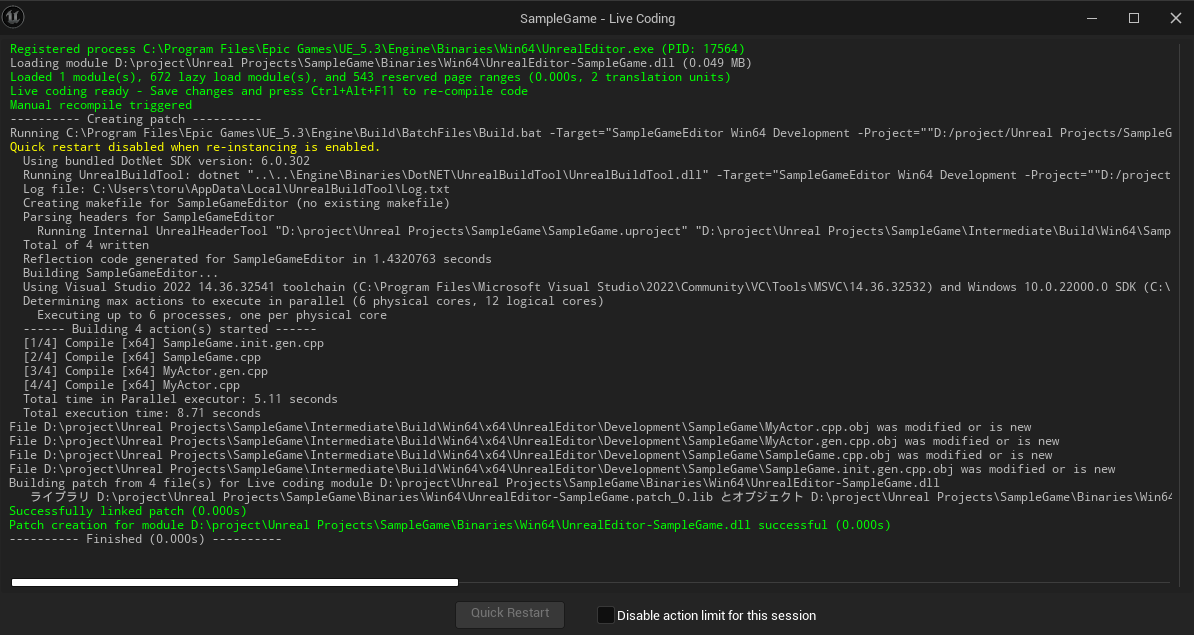The height and width of the screenshot is (635, 1194).
Task: Click the 'SampleGame - Live Coding' title text
Action: click(x=597, y=18)
